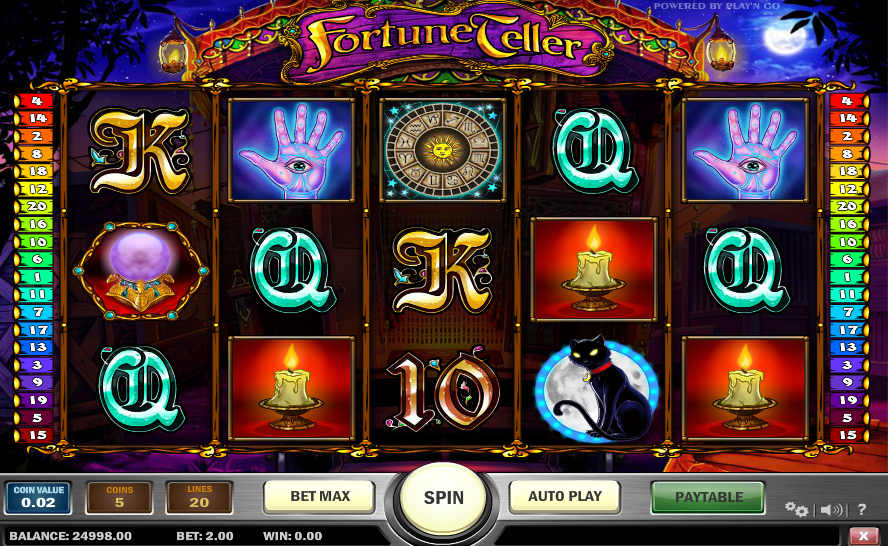Click the crystal ball symbol
The height and width of the screenshot is (546, 888).
[140, 270]
